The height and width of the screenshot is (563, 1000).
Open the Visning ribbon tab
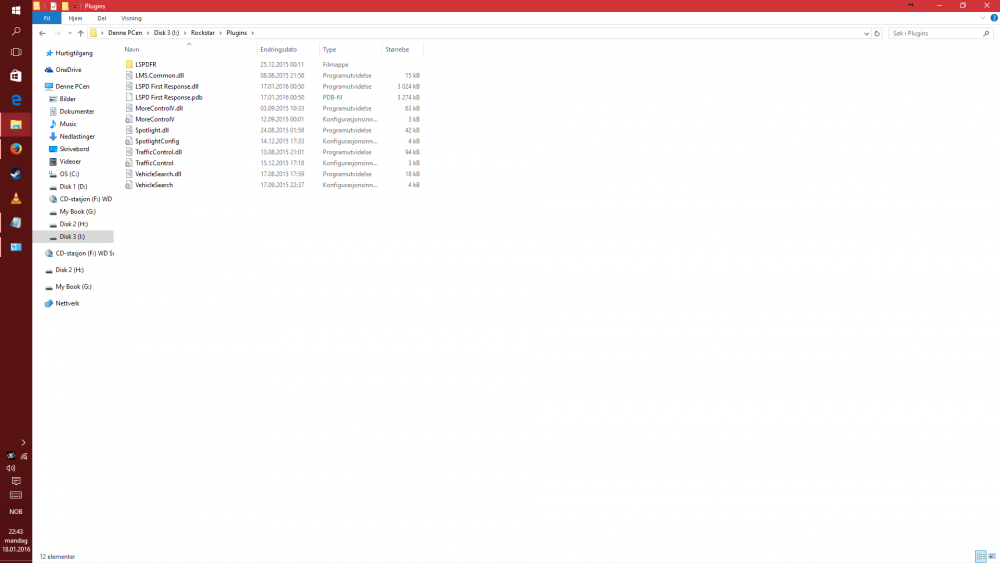point(131,18)
